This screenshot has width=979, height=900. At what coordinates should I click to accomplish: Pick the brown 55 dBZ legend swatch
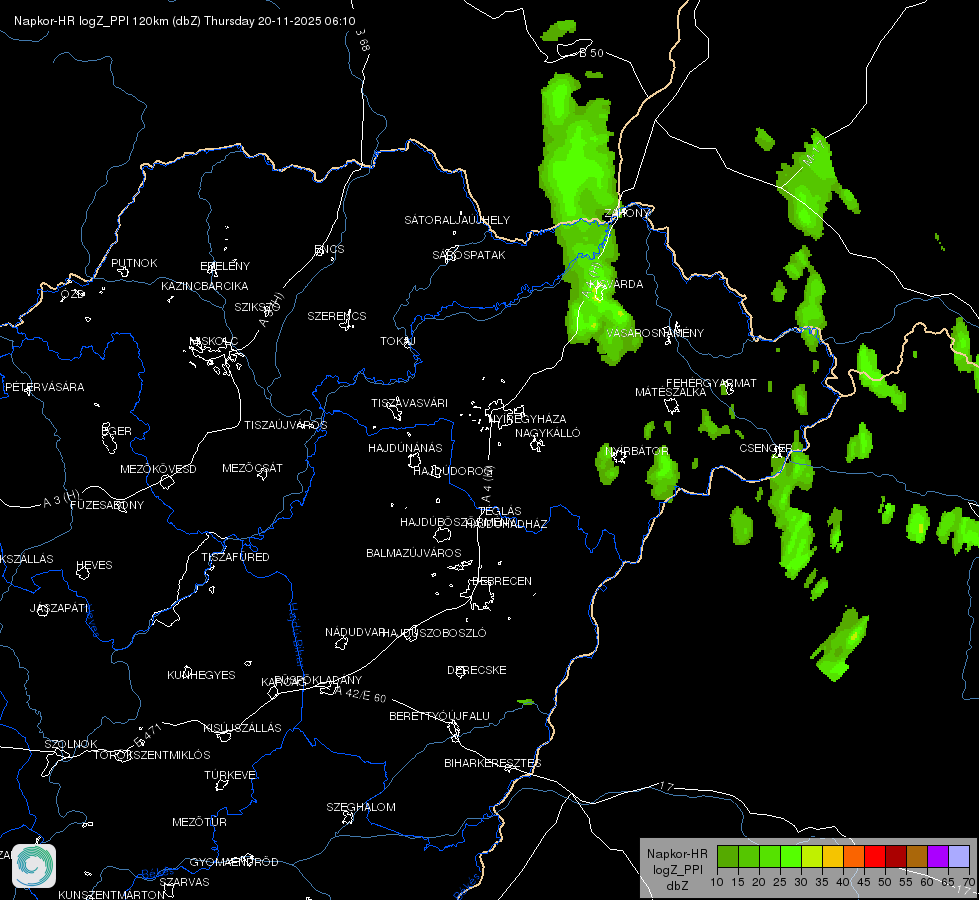point(917,857)
